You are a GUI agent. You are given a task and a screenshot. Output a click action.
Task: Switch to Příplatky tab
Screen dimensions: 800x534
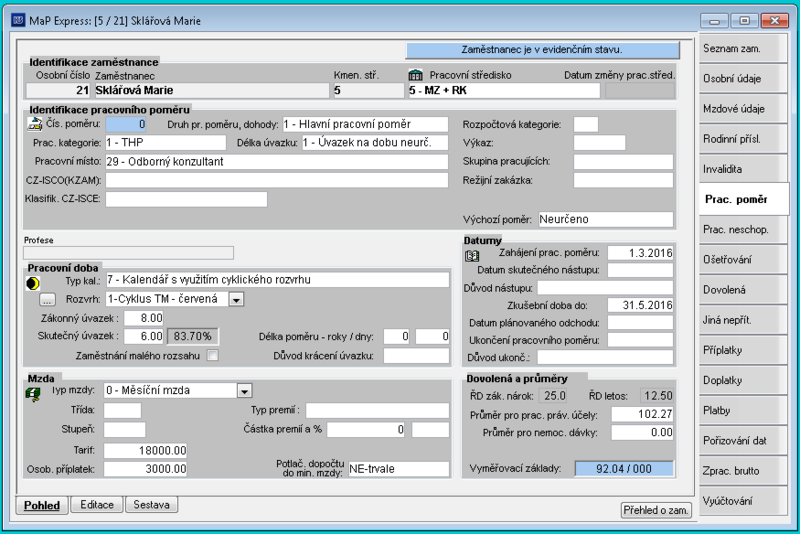(x=743, y=350)
